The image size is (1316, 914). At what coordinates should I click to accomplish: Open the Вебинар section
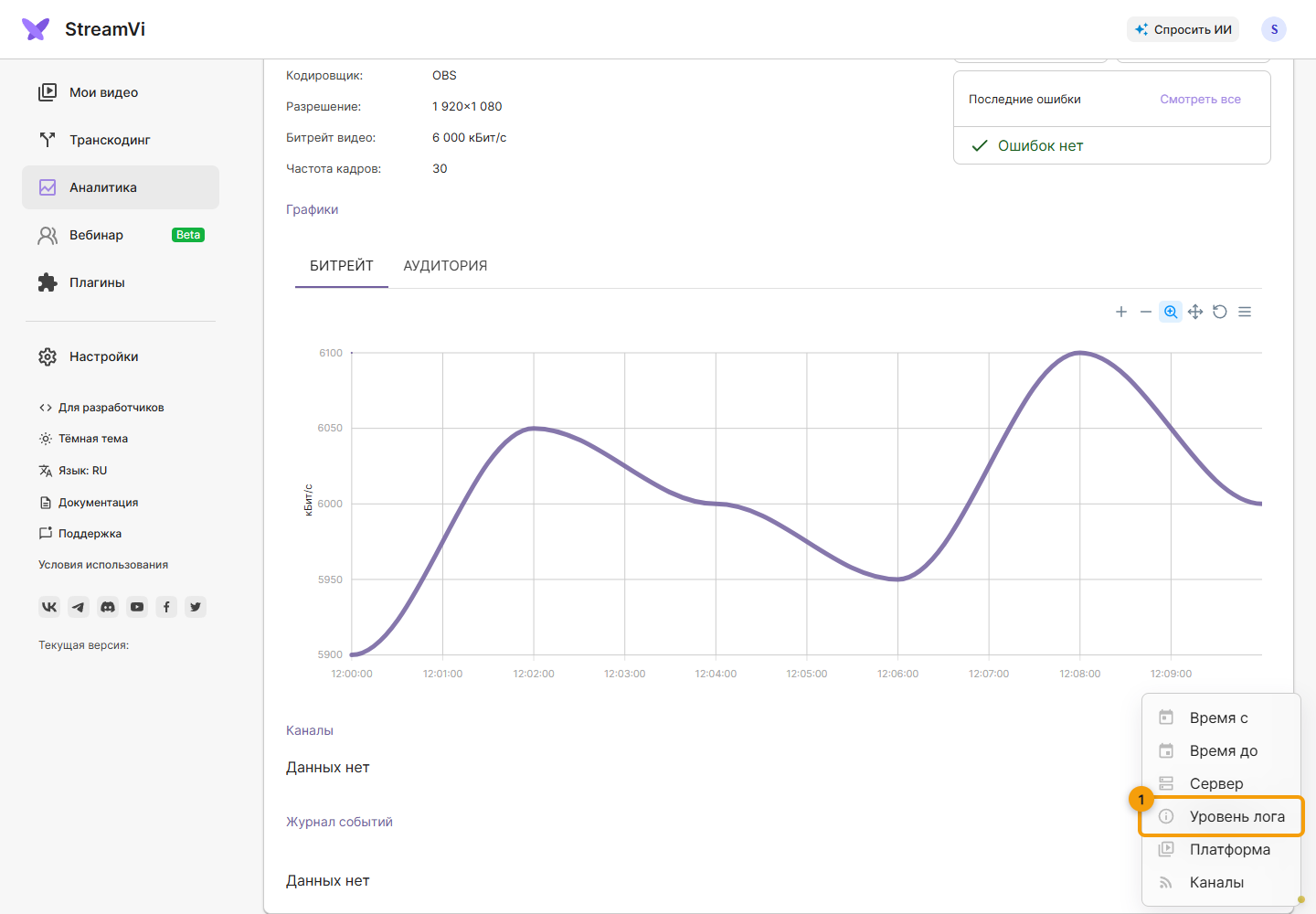(x=121, y=235)
